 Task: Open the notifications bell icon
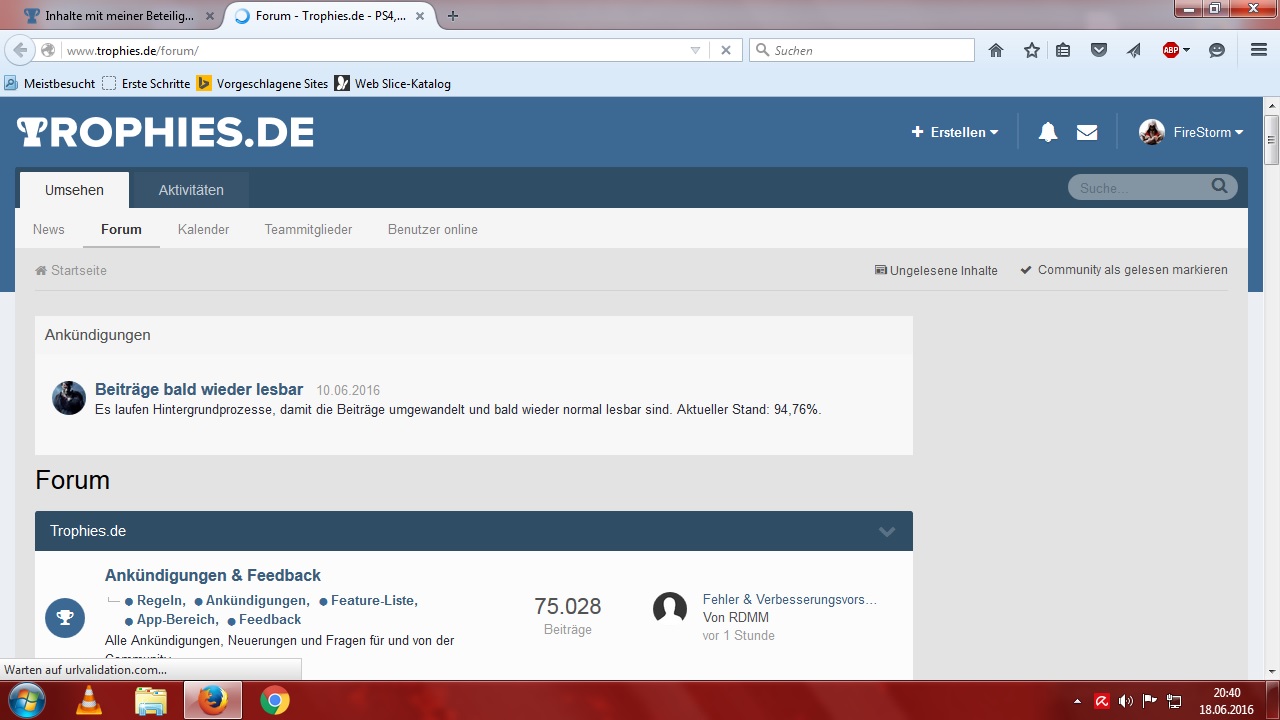point(1048,132)
